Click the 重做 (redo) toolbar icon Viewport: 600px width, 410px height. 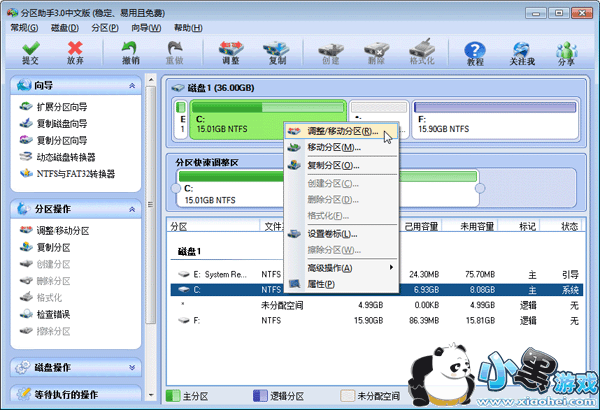point(175,53)
